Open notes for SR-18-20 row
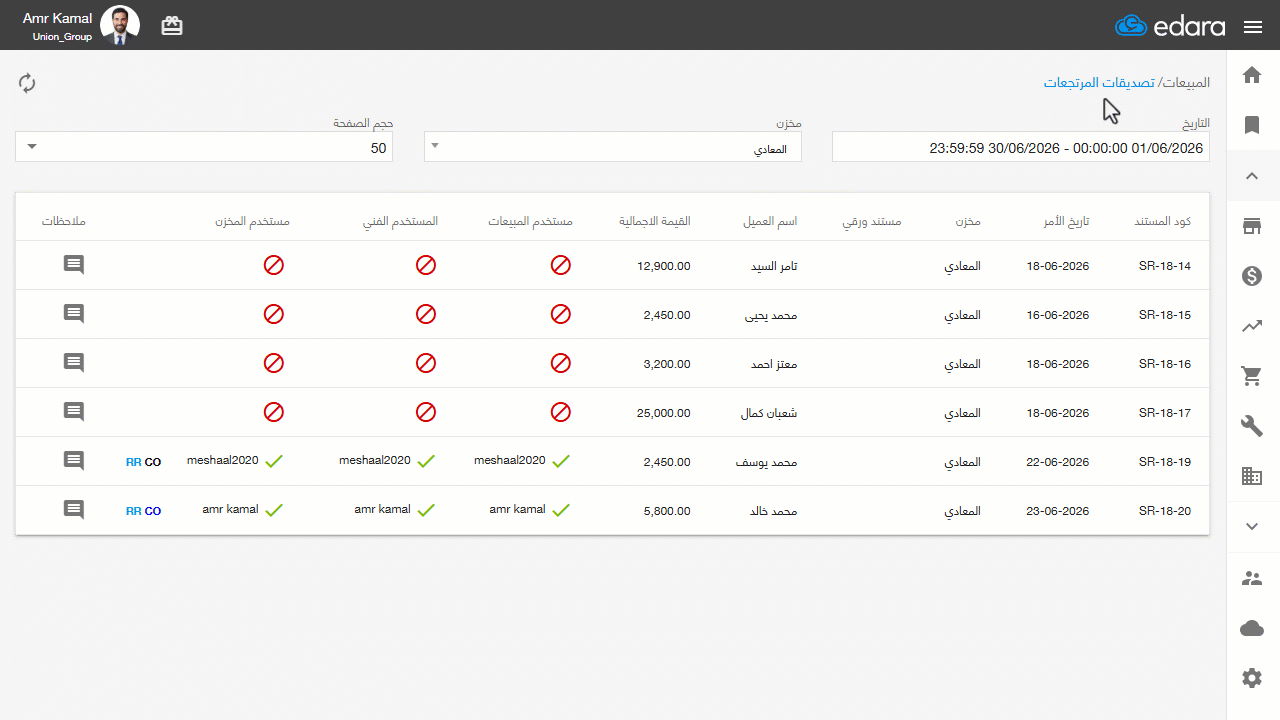 74,510
